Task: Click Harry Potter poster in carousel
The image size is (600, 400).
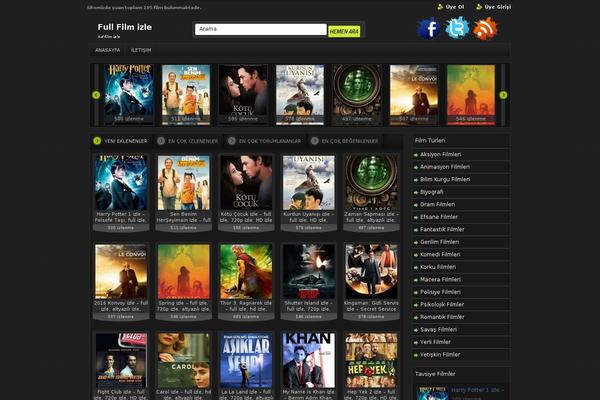Action: pos(129,95)
